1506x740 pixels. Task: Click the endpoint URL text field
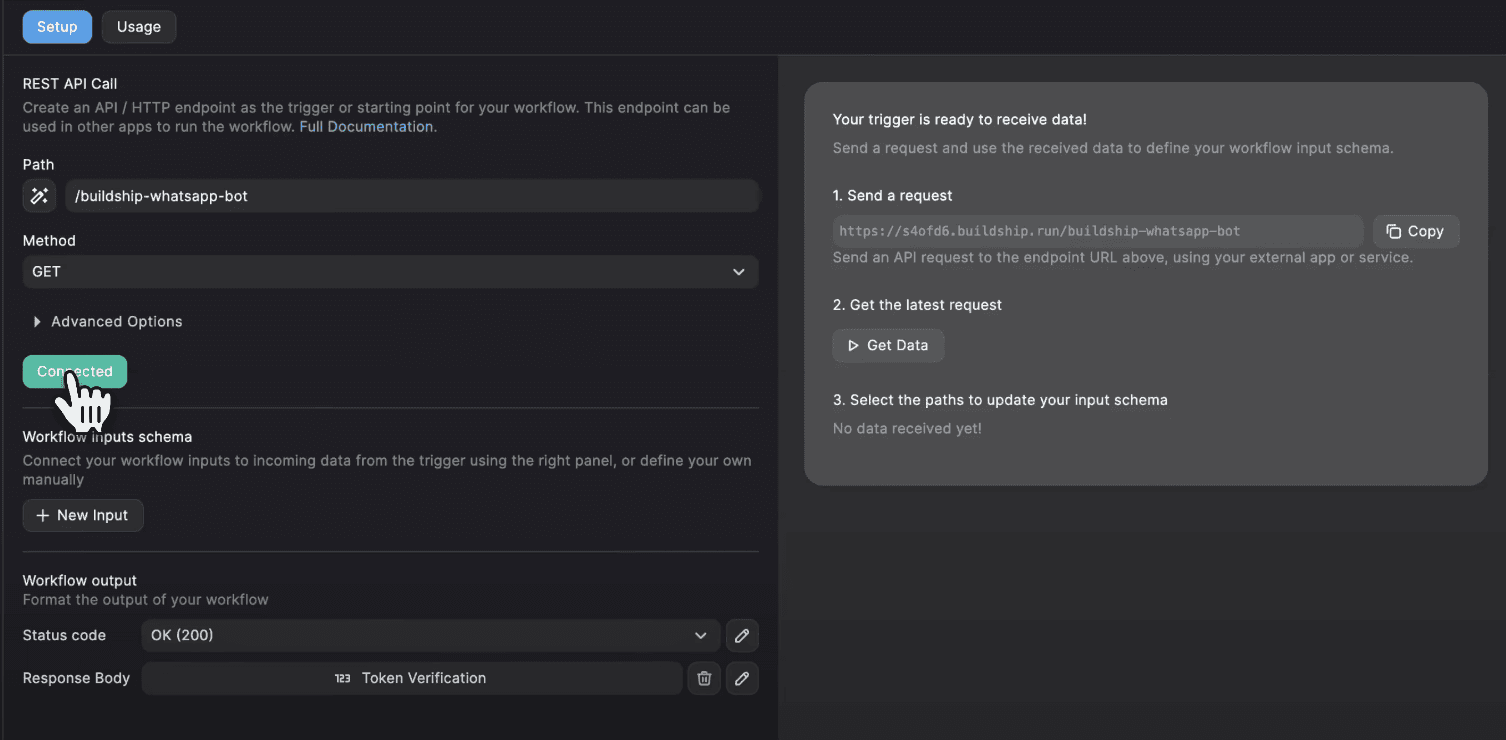[1098, 231]
